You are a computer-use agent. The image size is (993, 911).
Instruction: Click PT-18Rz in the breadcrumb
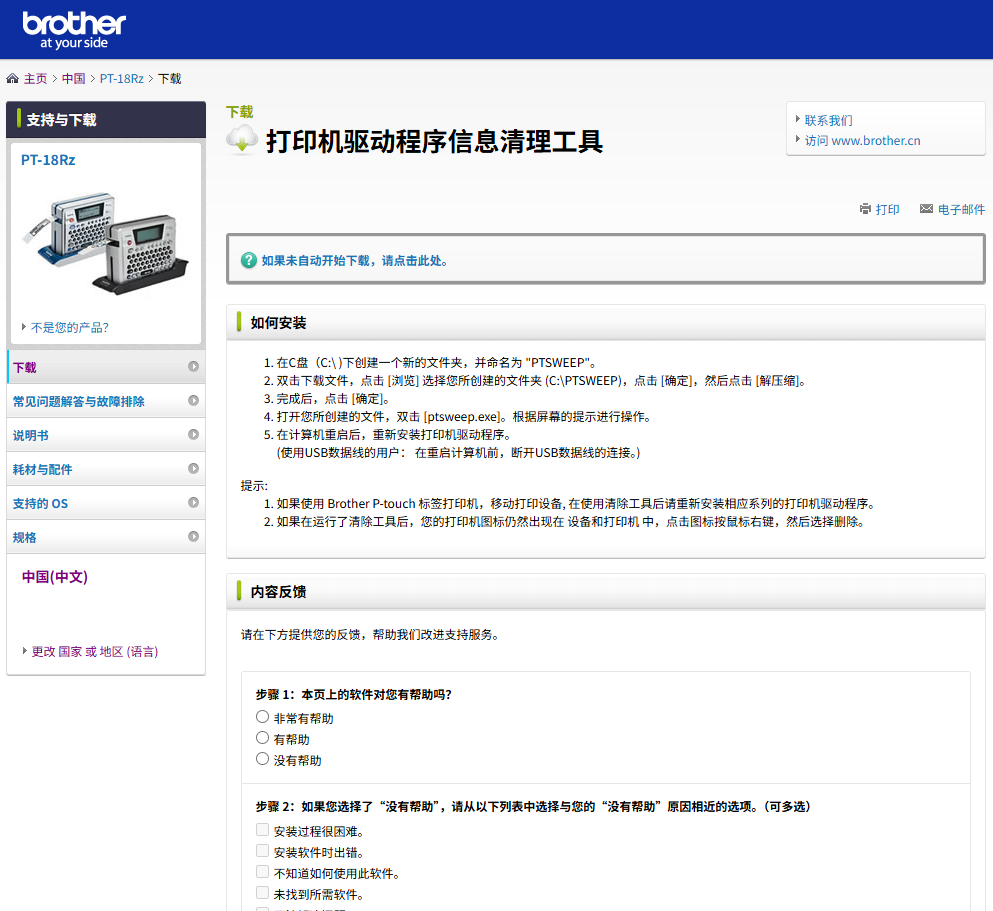coord(121,79)
